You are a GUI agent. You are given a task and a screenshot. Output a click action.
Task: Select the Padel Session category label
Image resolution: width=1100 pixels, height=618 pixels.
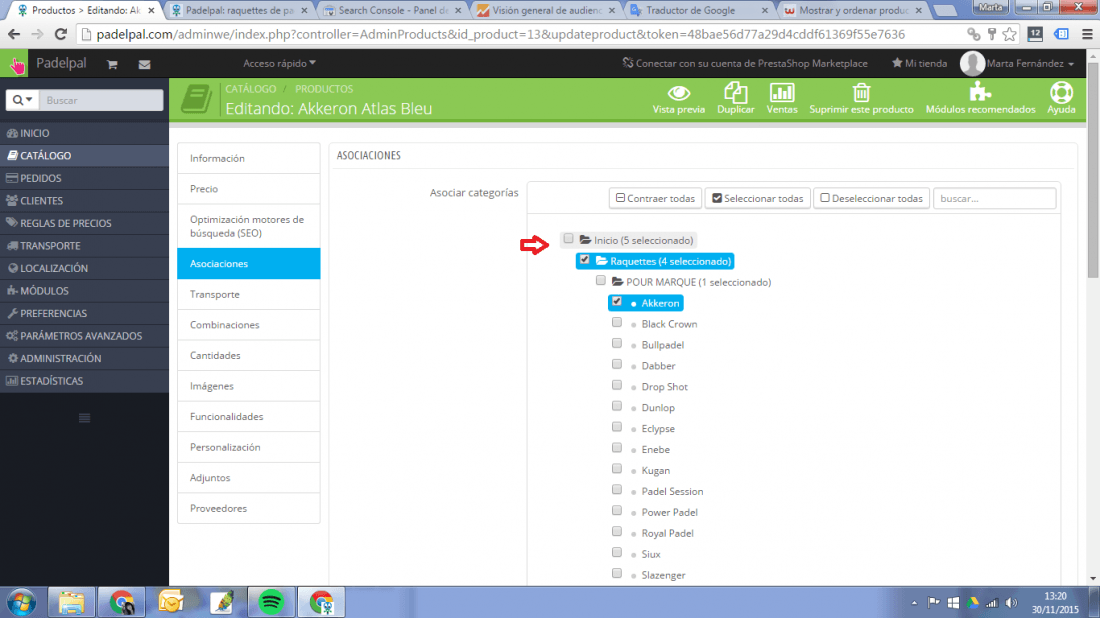pyautogui.click(x=672, y=492)
